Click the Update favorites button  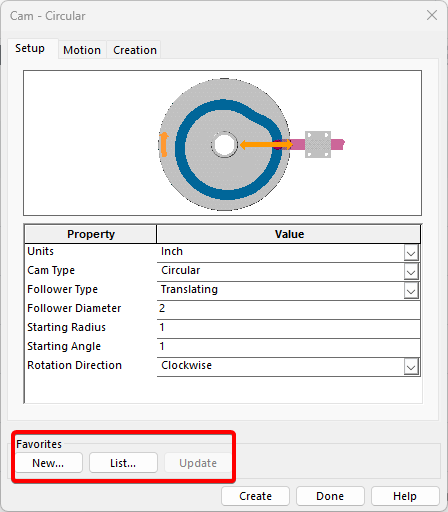[x=198, y=463]
